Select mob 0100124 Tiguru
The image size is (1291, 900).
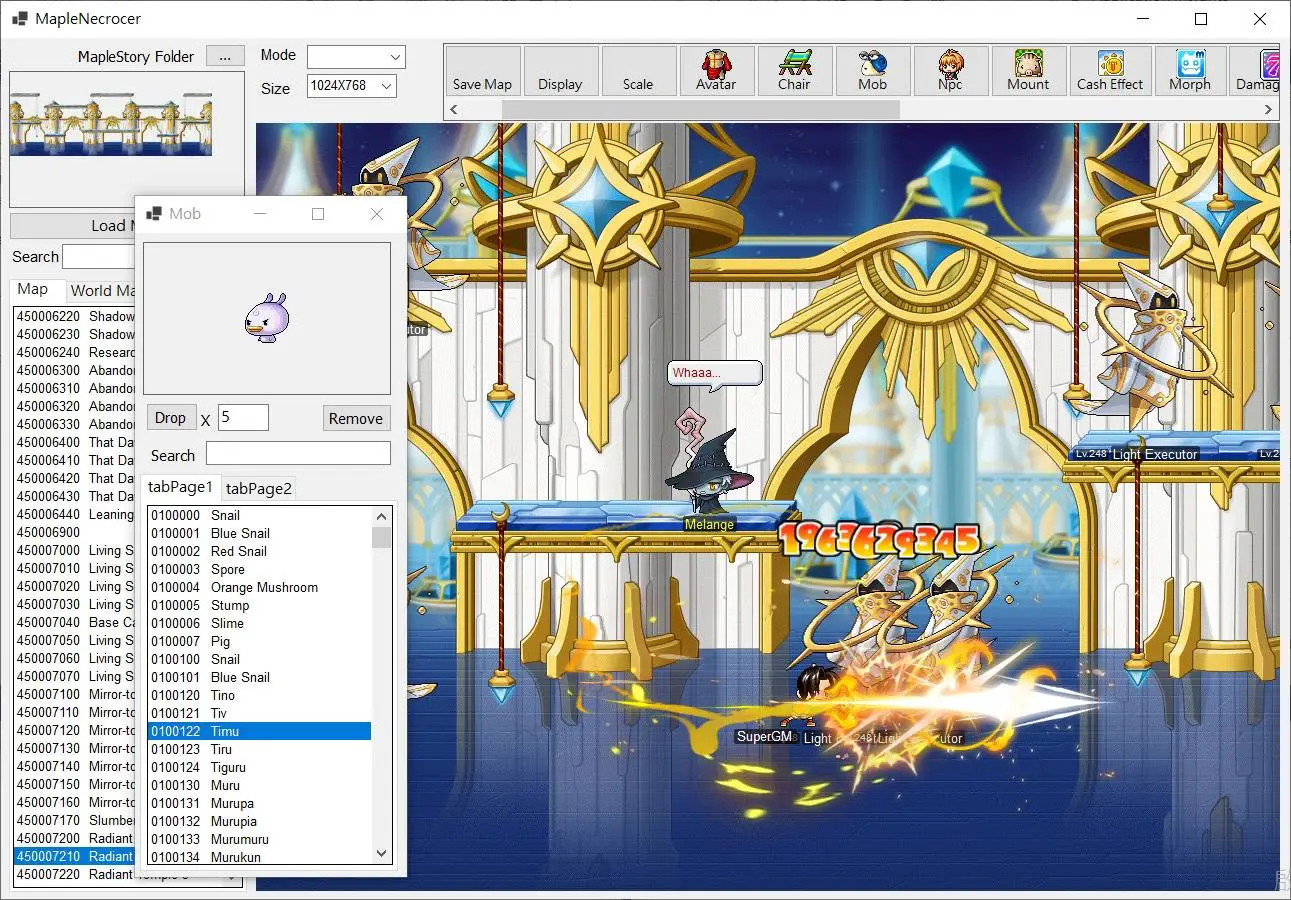tap(259, 767)
